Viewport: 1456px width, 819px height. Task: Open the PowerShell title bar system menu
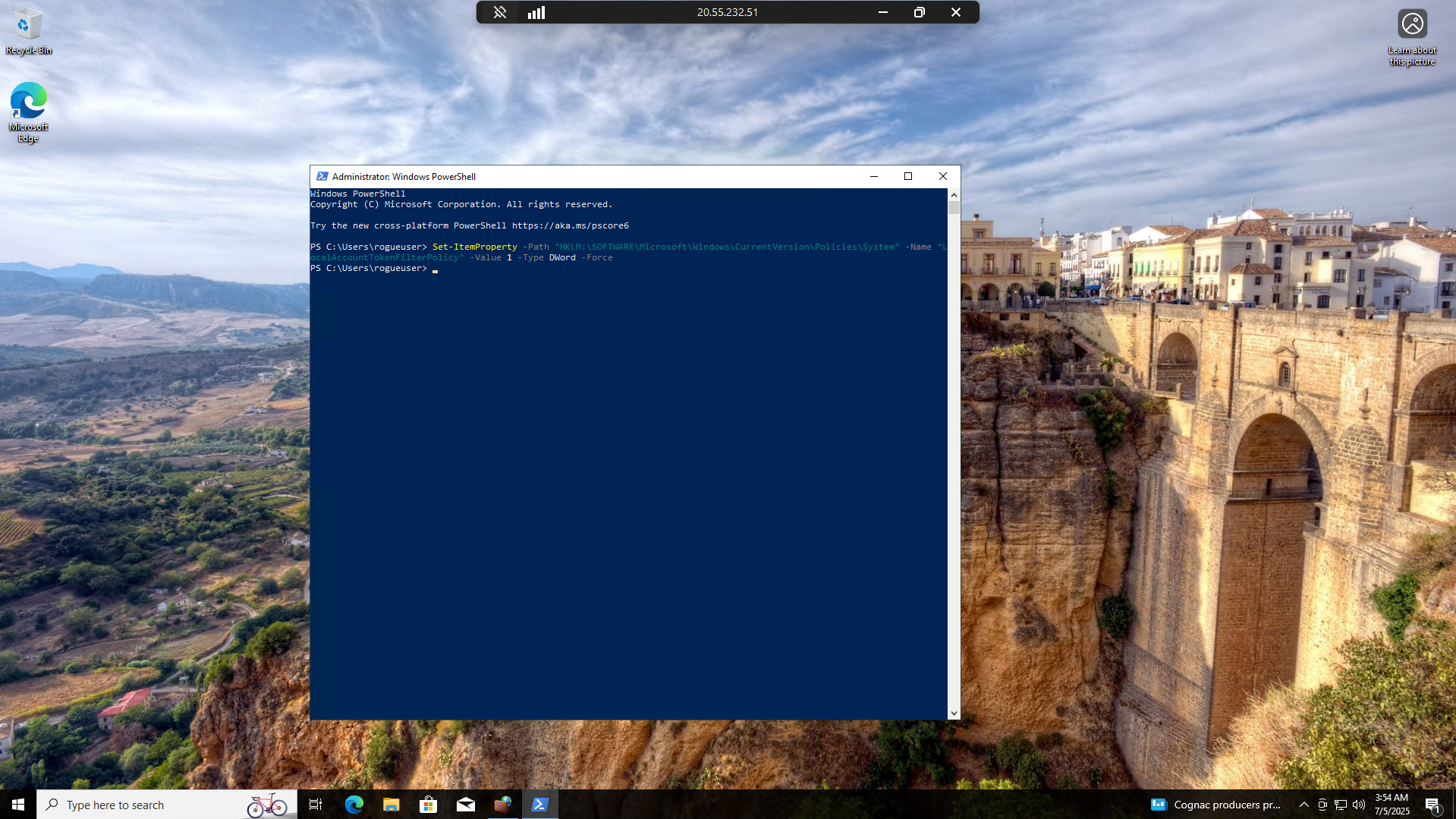click(x=322, y=176)
